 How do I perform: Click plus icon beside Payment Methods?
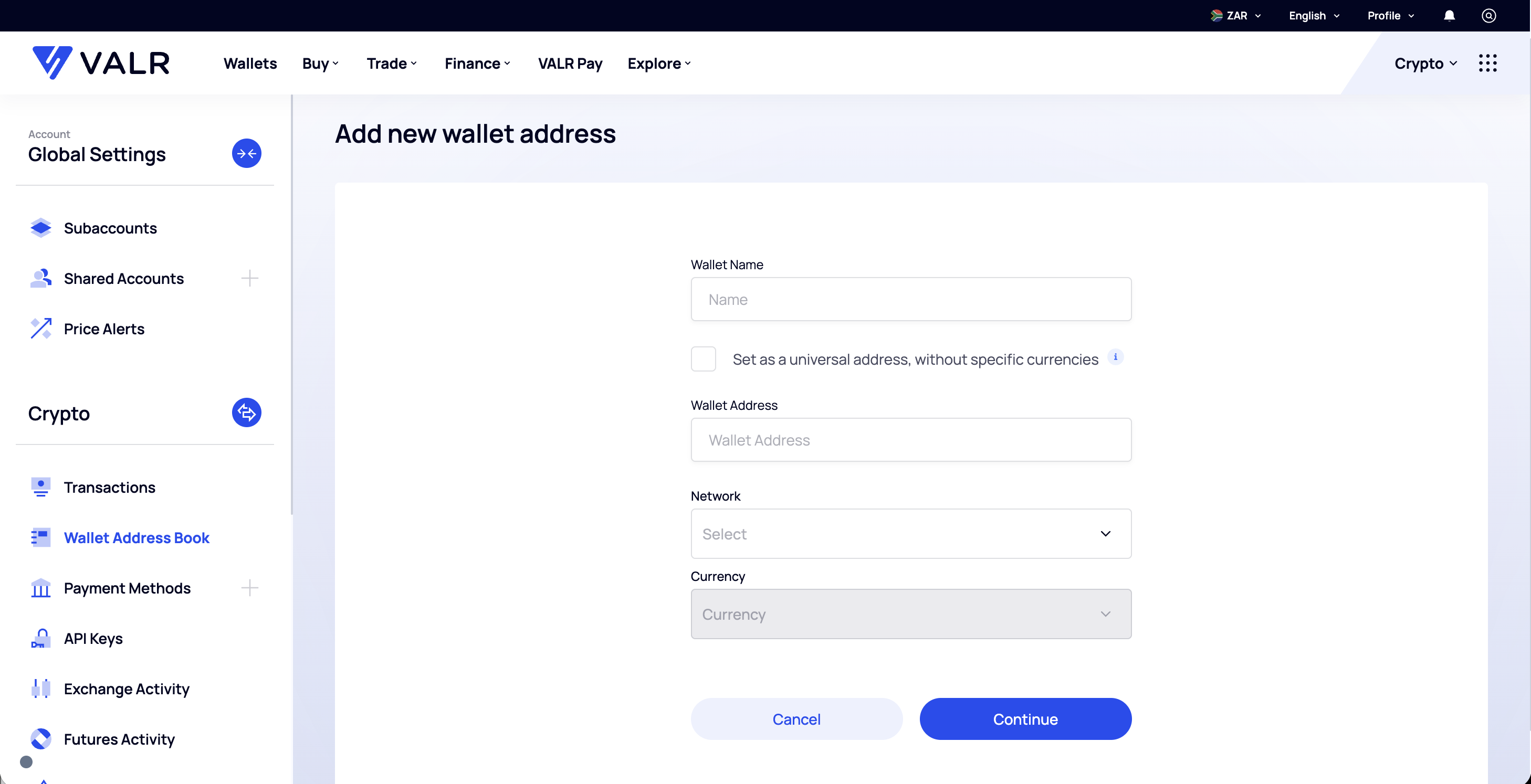pyautogui.click(x=249, y=588)
